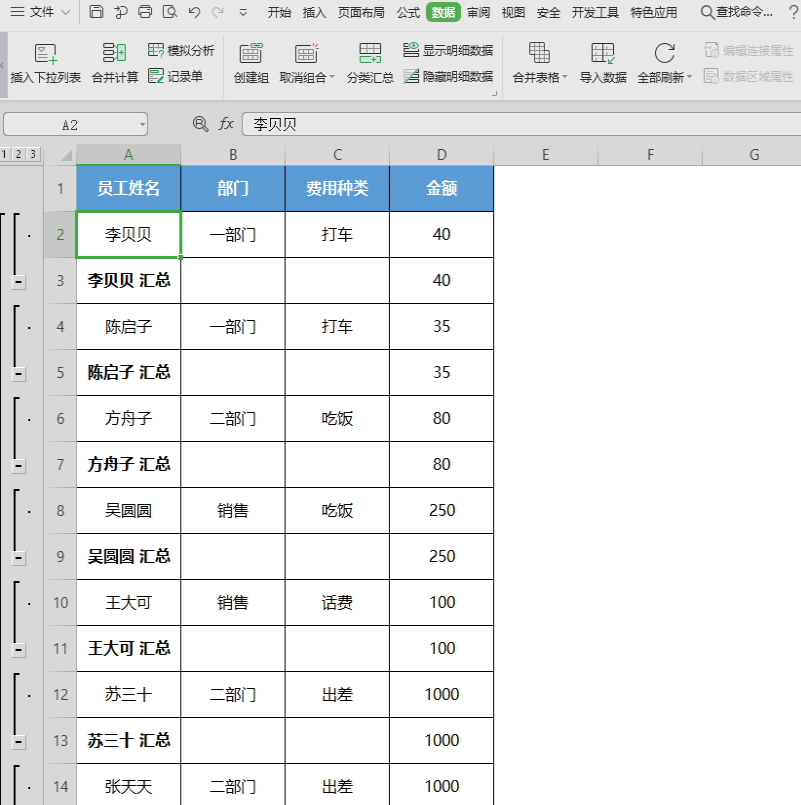Screen dimensions: 801x805
Task: Click 全部刷新 to refresh all data
Action: [664, 62]
